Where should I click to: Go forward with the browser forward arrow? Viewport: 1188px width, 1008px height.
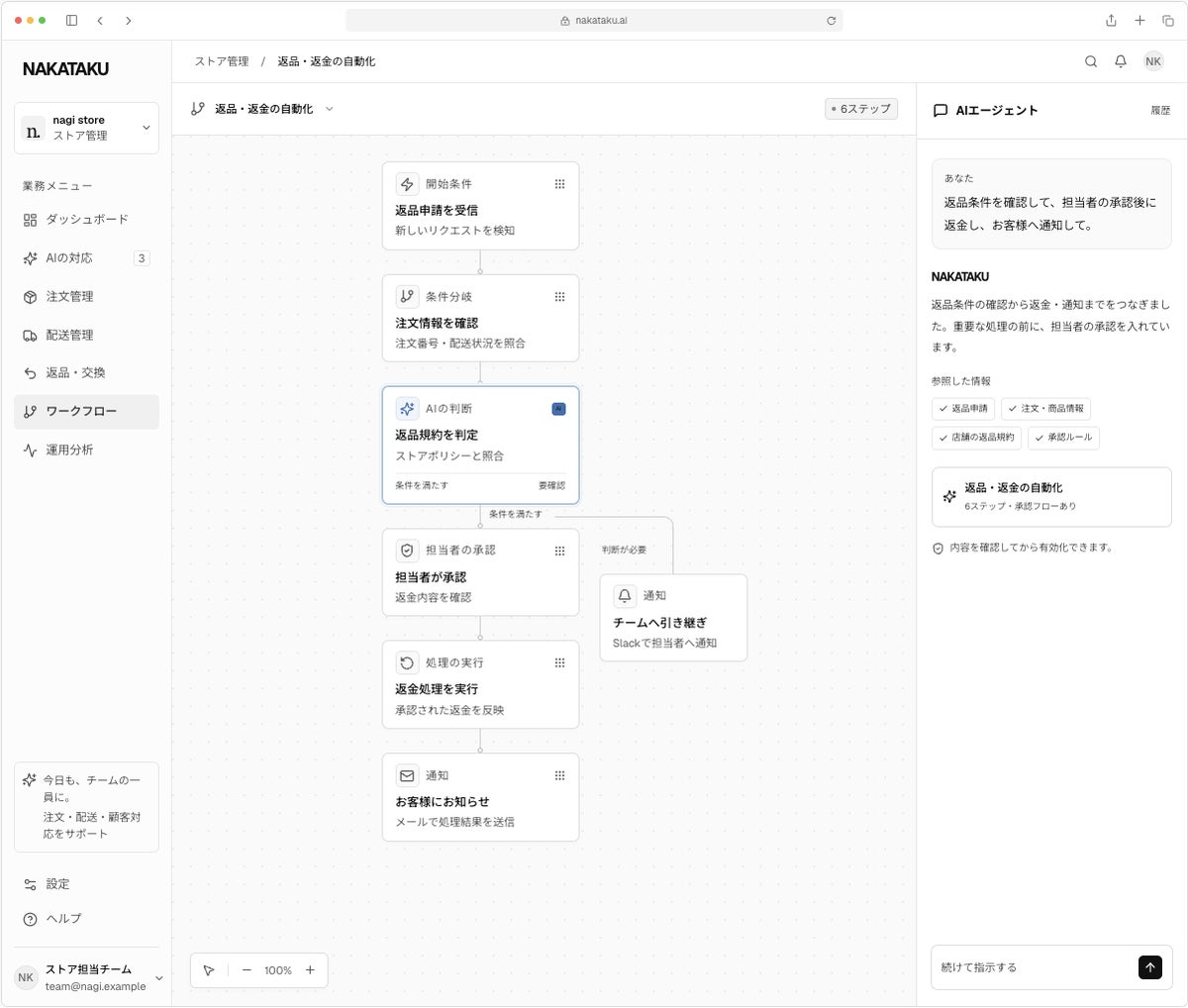pos(128,20)
